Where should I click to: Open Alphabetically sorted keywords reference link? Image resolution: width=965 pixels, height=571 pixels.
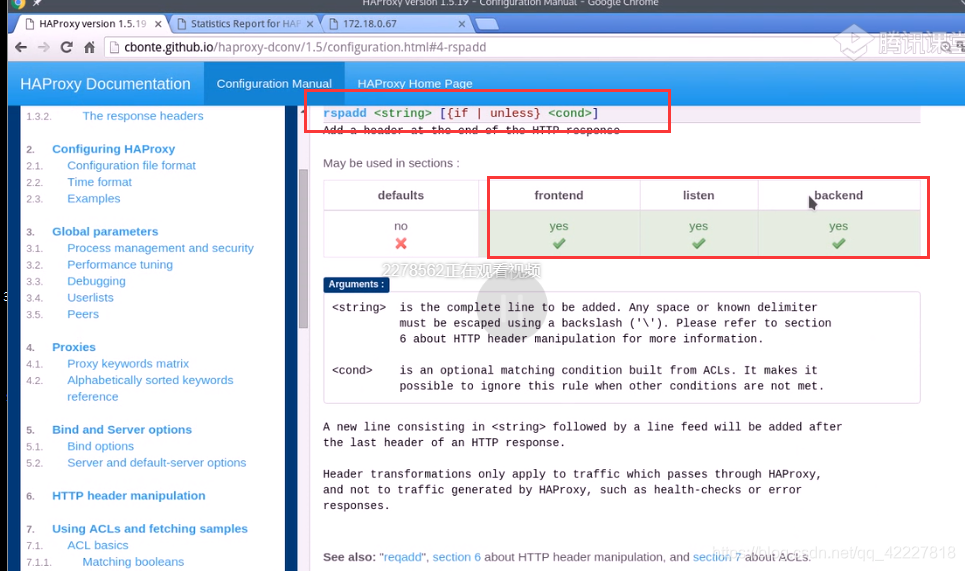(150, 388)
